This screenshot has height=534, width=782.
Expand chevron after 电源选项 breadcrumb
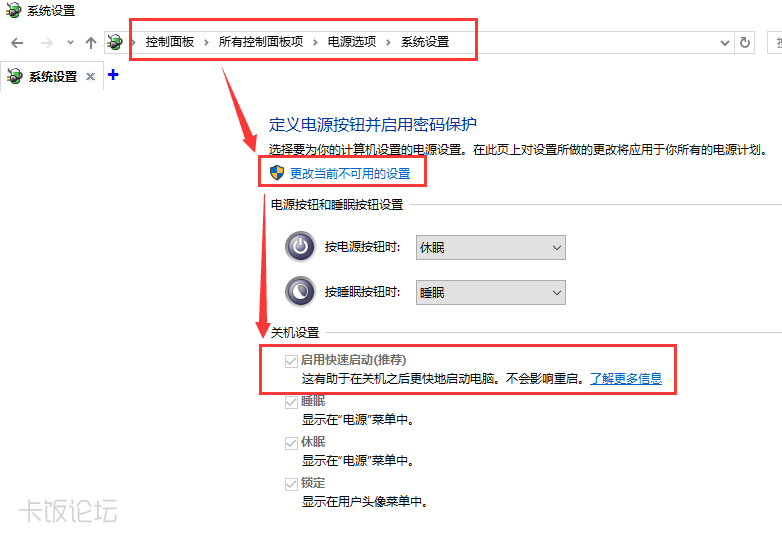pos(388,42)
